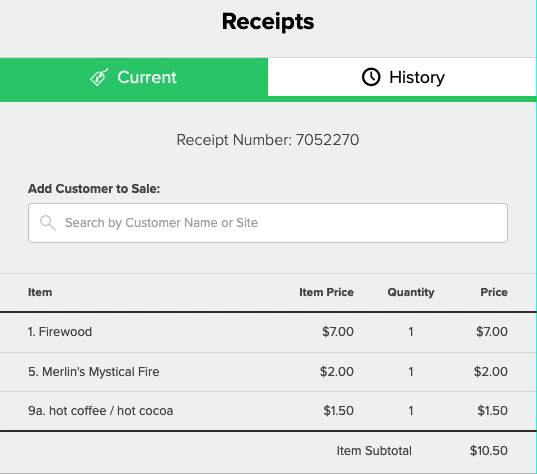Screen dimensions: 537x474
Task: Click the price tag icon on Current tab
Action: (x=99, y=77)
